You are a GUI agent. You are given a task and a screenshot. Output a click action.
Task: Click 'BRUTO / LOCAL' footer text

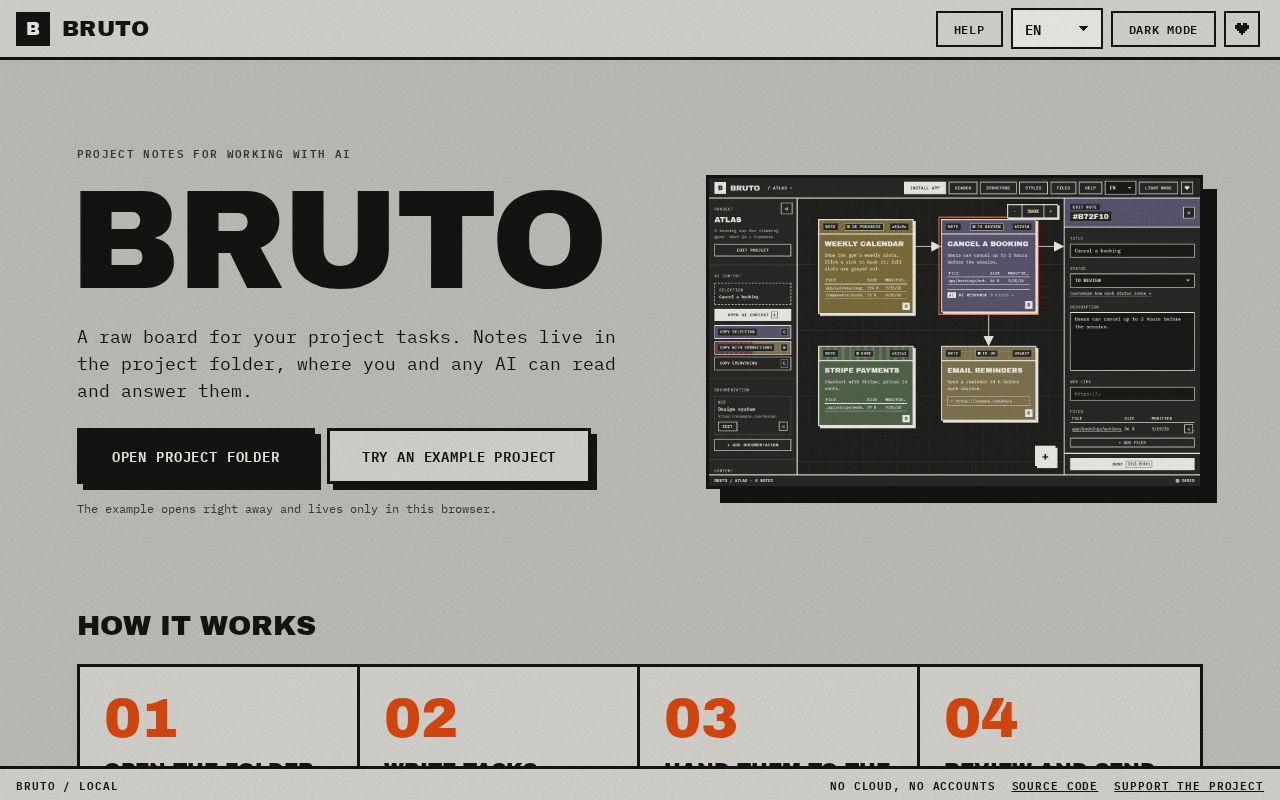pyautogui.click(x=67, y=786)
